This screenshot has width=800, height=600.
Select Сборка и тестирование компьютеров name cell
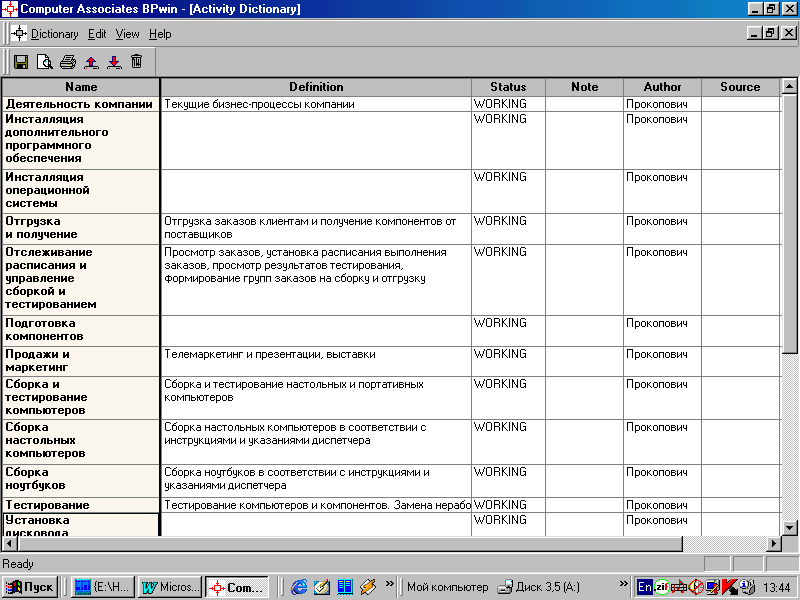pyautogui.click(x=81, y=398)
